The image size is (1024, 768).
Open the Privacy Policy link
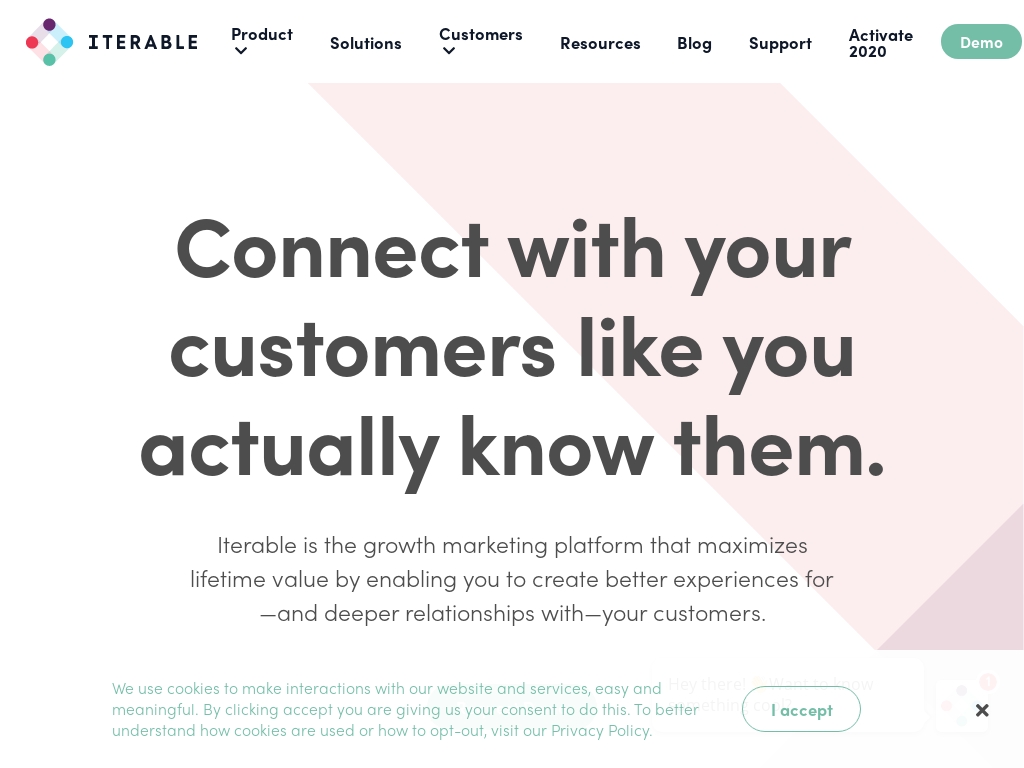point(599,730)
